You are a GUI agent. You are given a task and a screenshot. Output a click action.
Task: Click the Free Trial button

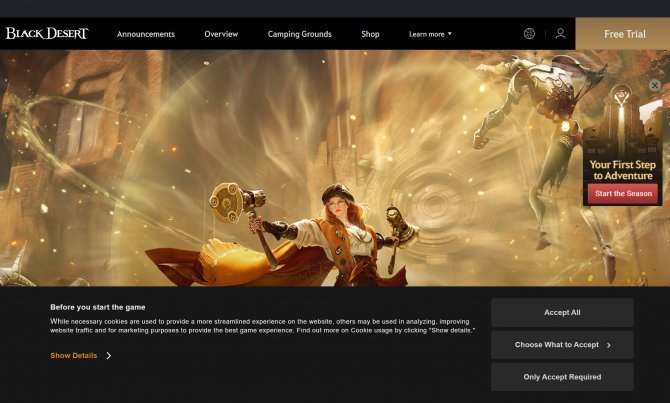623,34
